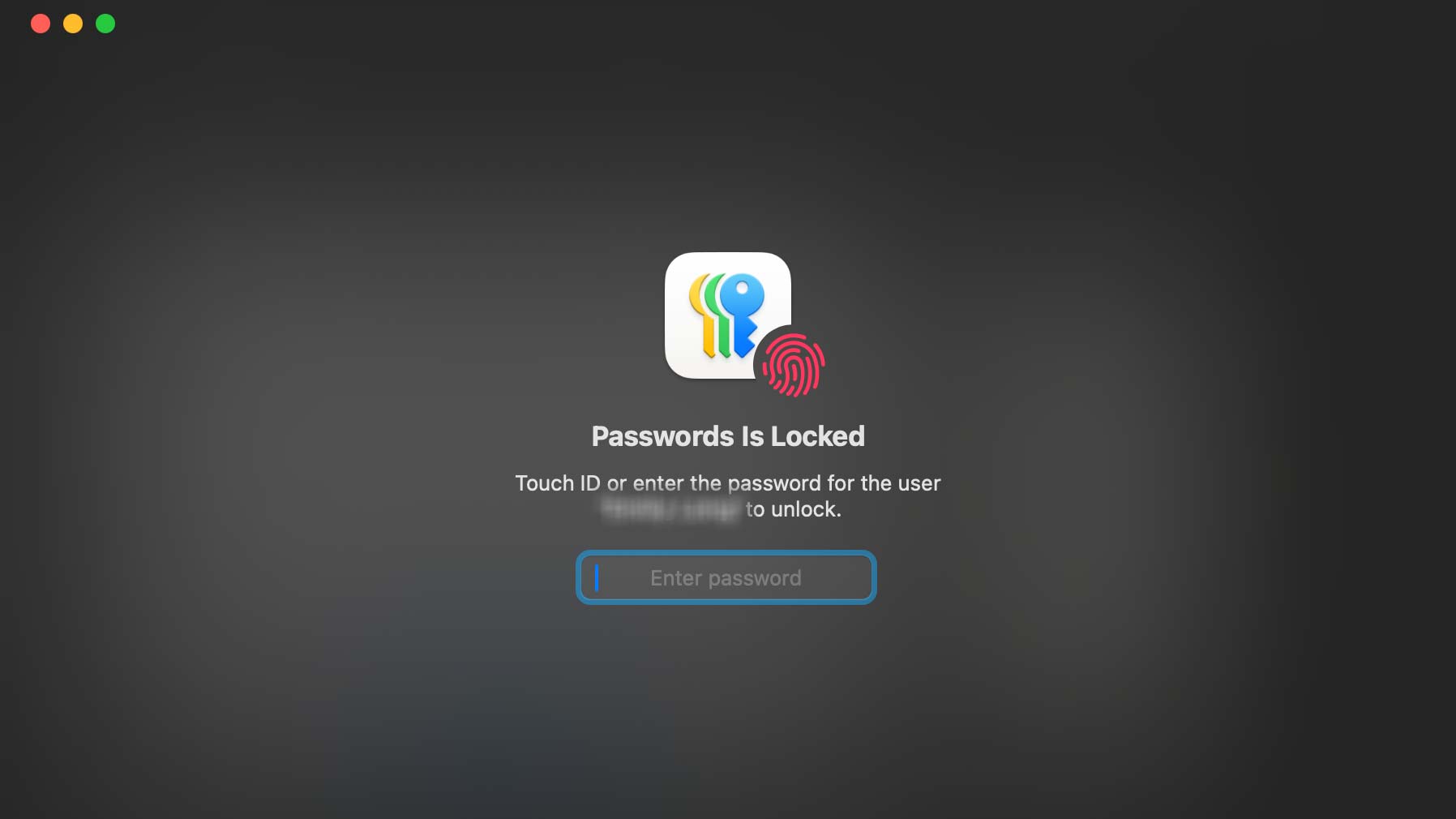Click the word "Passwords" in the heading

tap(662, 436)
